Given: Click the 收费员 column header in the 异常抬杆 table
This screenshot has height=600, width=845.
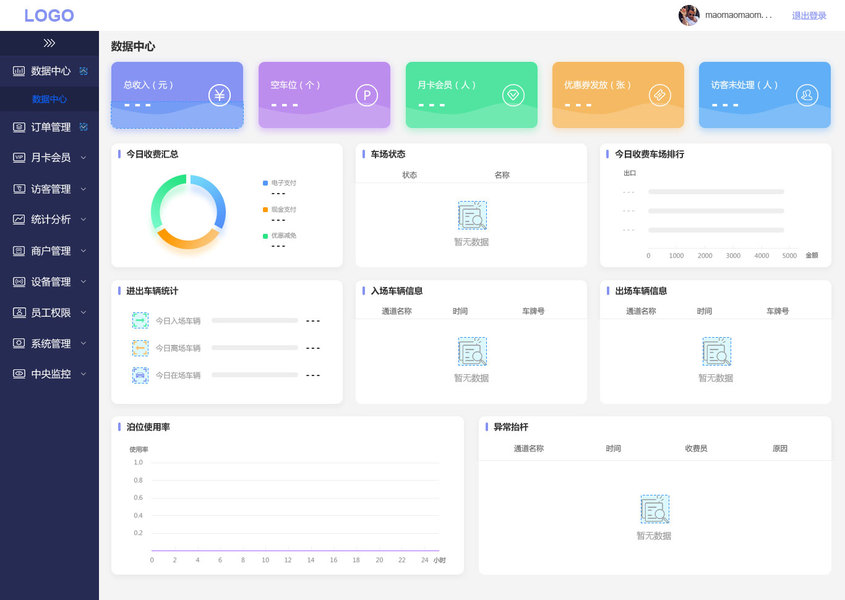Looking at the screenshot, I should click(696, 449).
